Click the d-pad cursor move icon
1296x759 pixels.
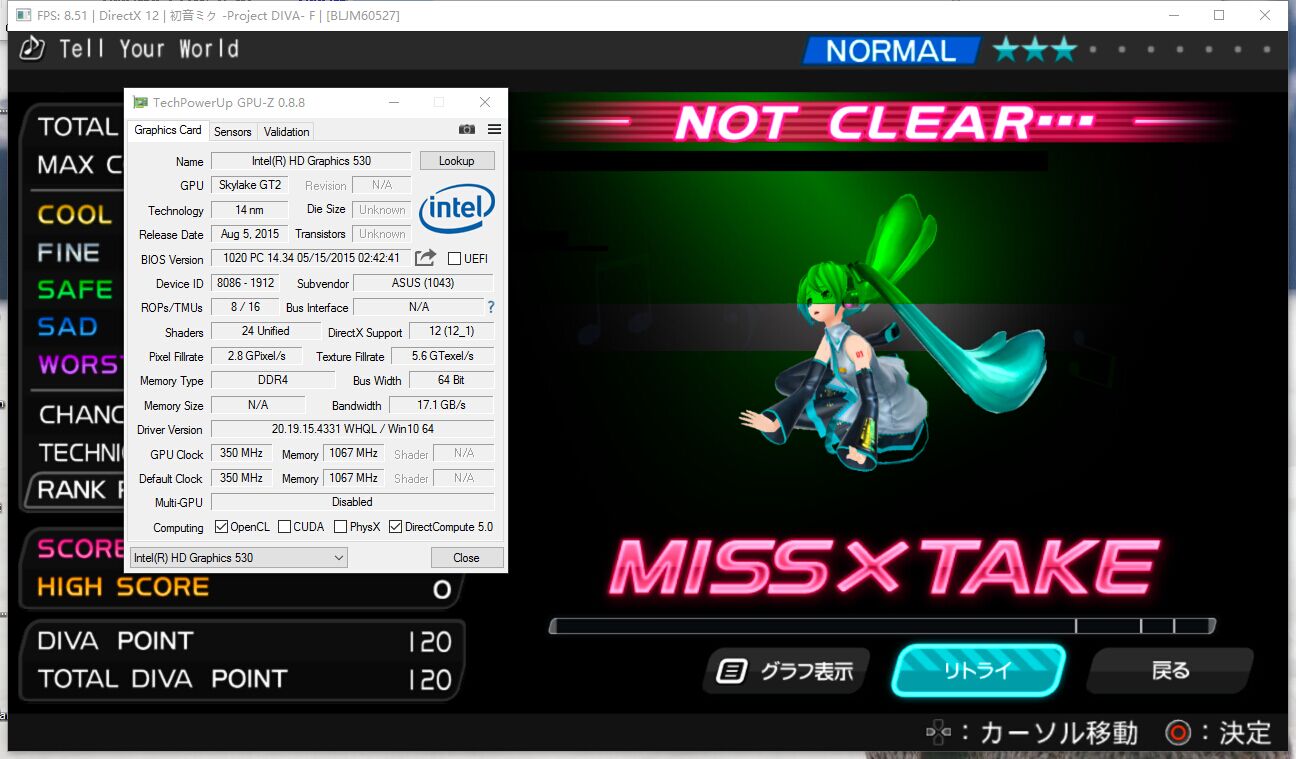938,733
